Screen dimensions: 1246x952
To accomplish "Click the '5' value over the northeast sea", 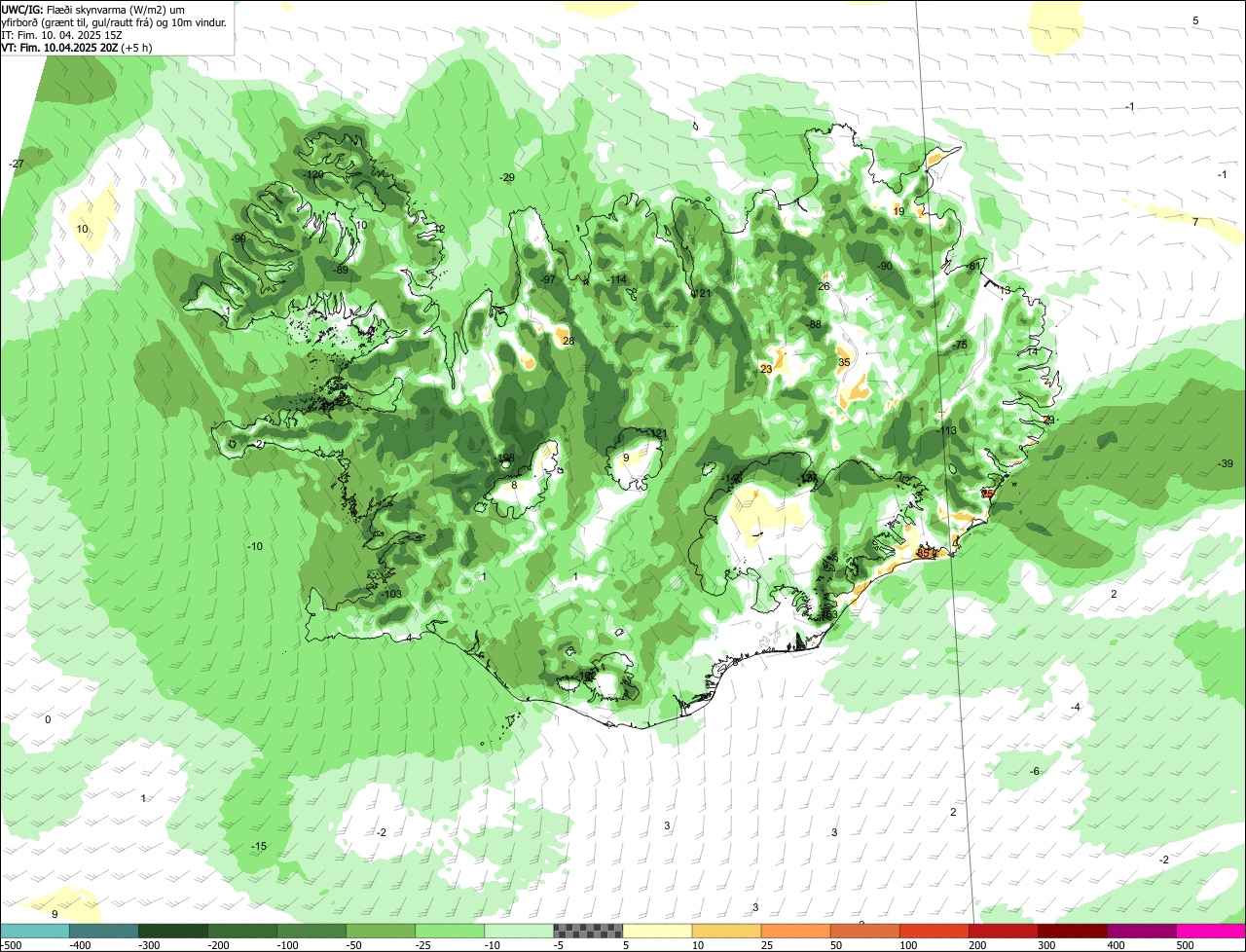I will coord(1195,20).
